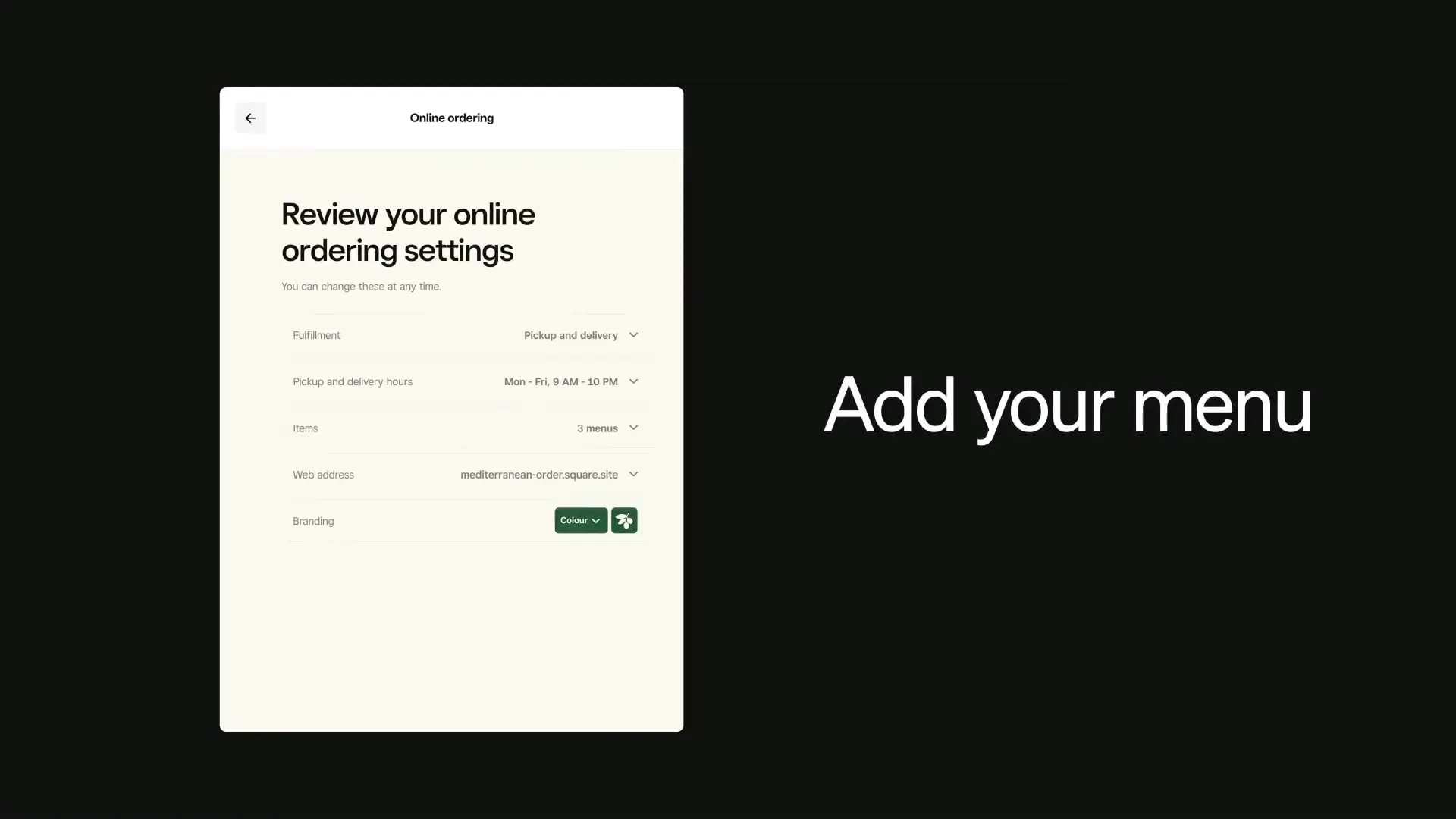
Task: Expand the Pickup and delivery hours selector
Action: click(634, 381)
